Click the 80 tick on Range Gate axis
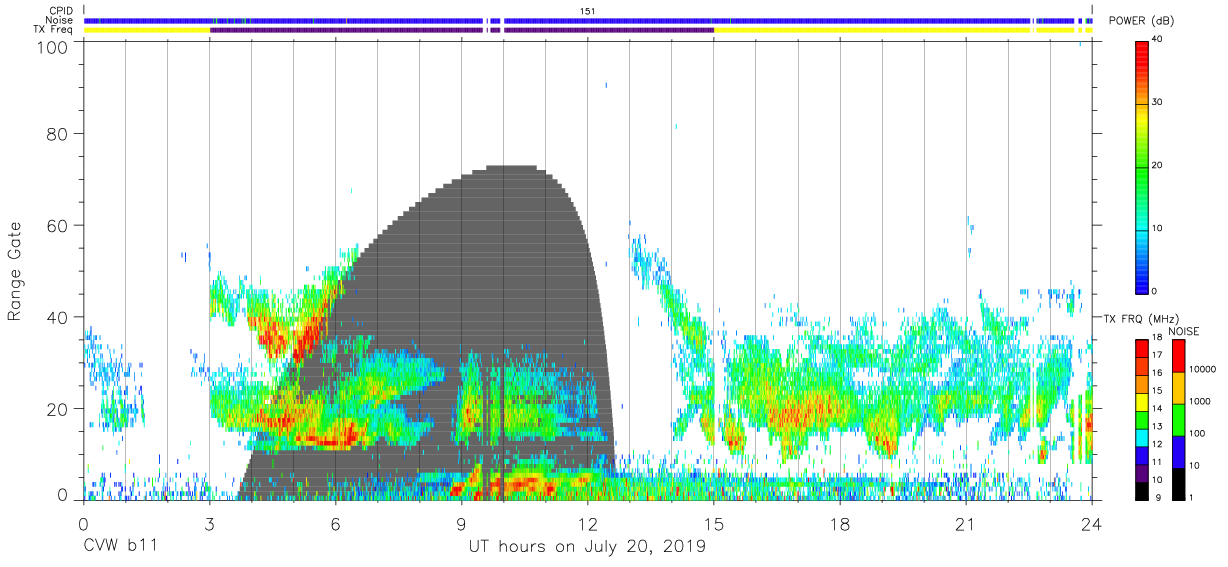The image size is (1228, 567). (x=59, y=134)
